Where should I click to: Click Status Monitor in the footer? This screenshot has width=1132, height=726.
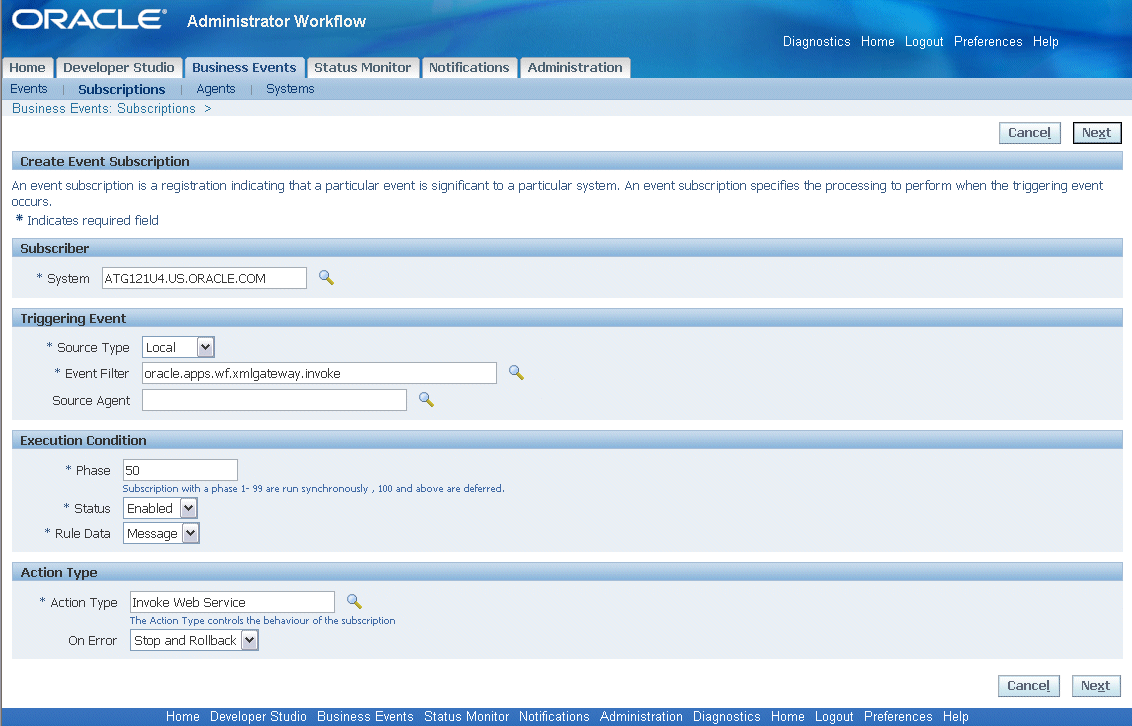[x=466, y=717]
